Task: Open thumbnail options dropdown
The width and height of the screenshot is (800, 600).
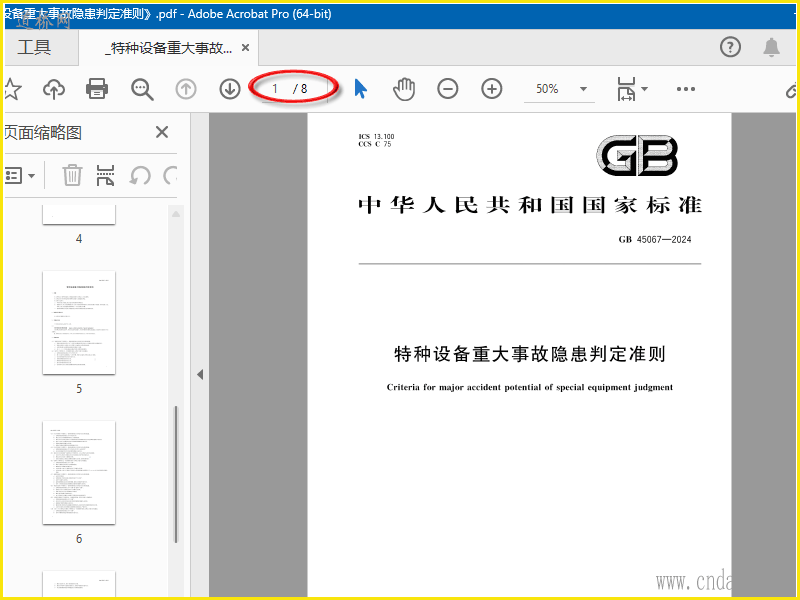Action: [x=19, y=176]
